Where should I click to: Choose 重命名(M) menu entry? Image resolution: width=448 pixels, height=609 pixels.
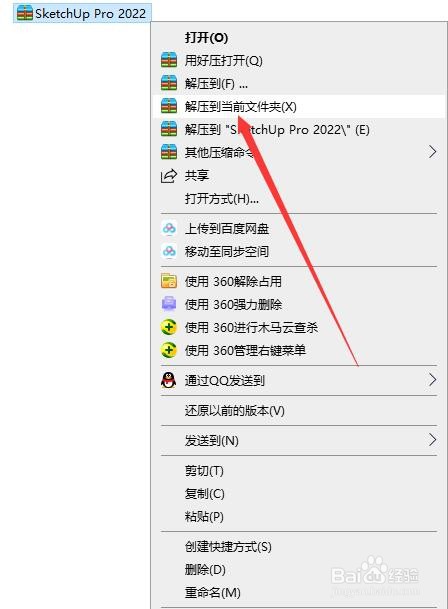pyautogui.click(x=213, y=592)
